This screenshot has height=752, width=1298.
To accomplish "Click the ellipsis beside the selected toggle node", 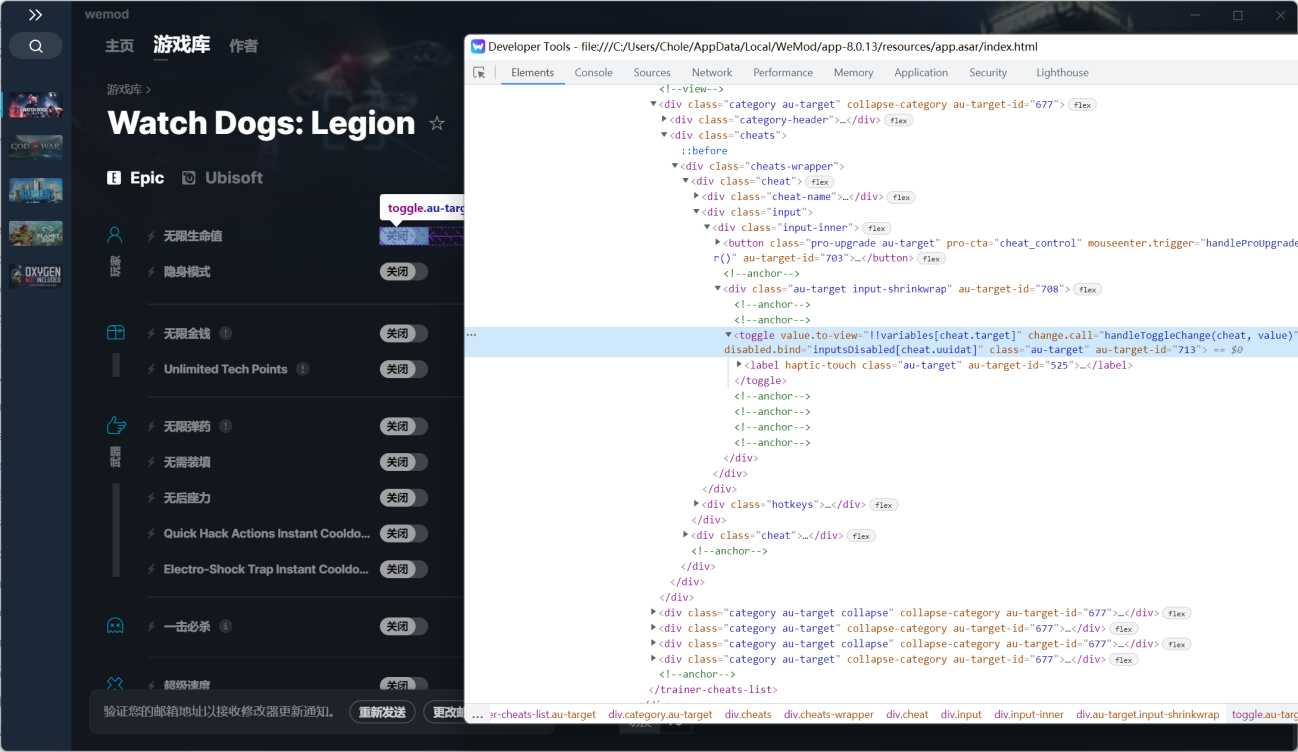I will (x=472, y=335).
